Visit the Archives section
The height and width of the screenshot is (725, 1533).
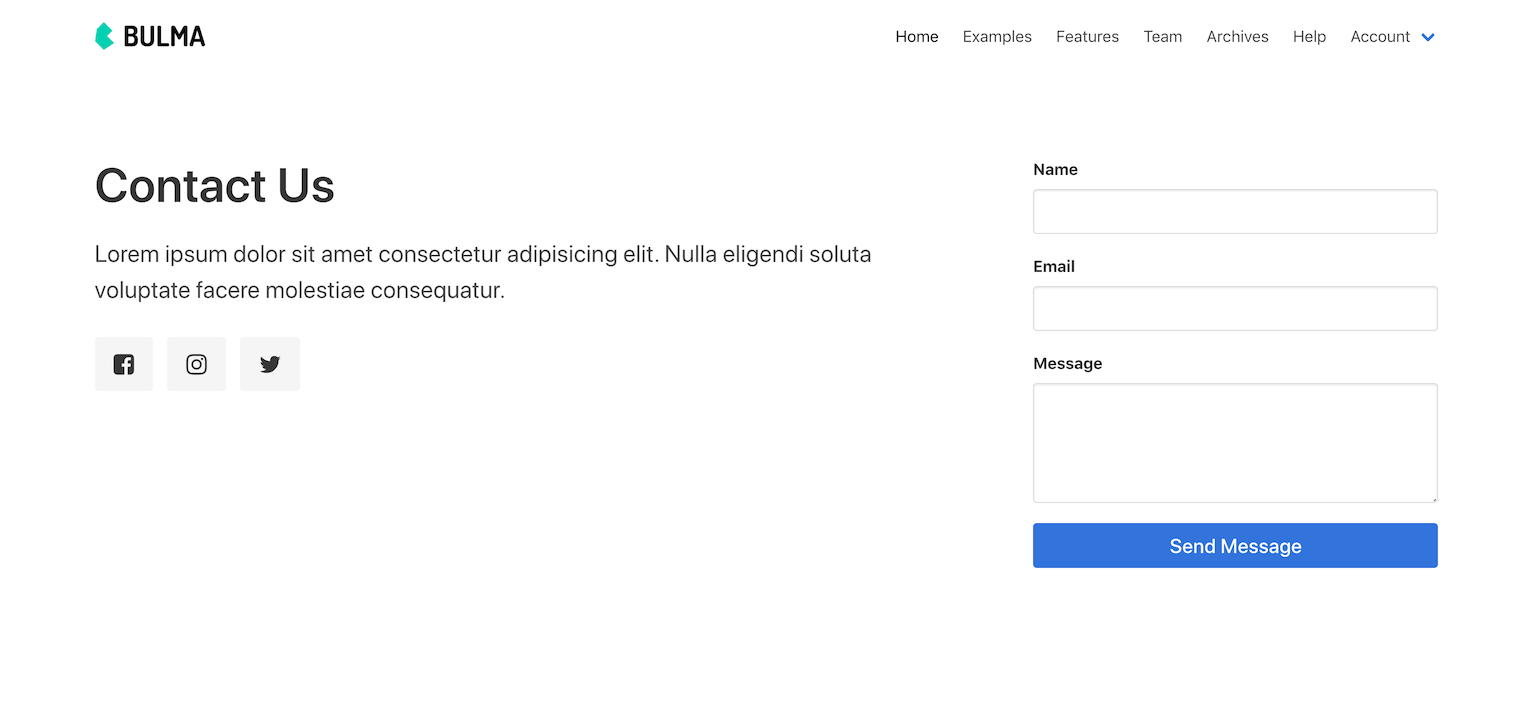(x=1237, y=36)
